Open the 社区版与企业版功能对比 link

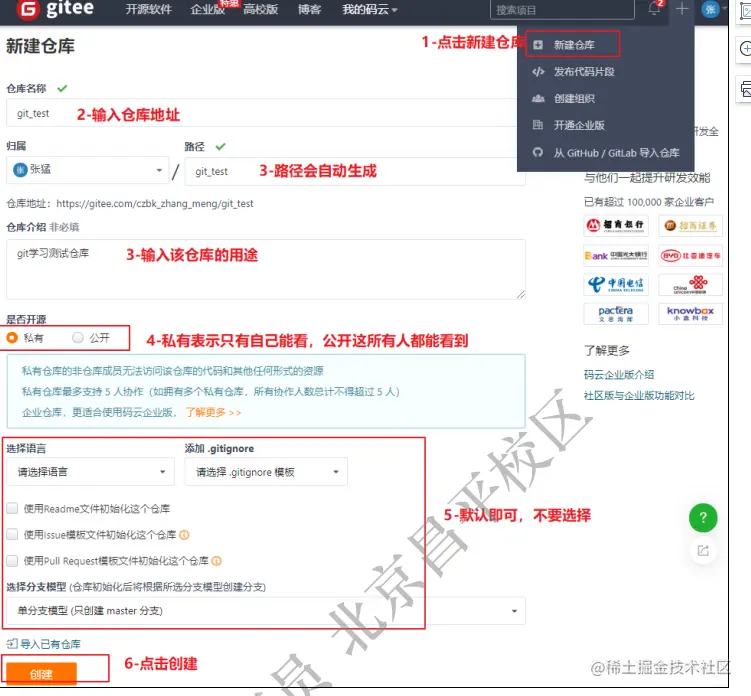coord(639,396)
